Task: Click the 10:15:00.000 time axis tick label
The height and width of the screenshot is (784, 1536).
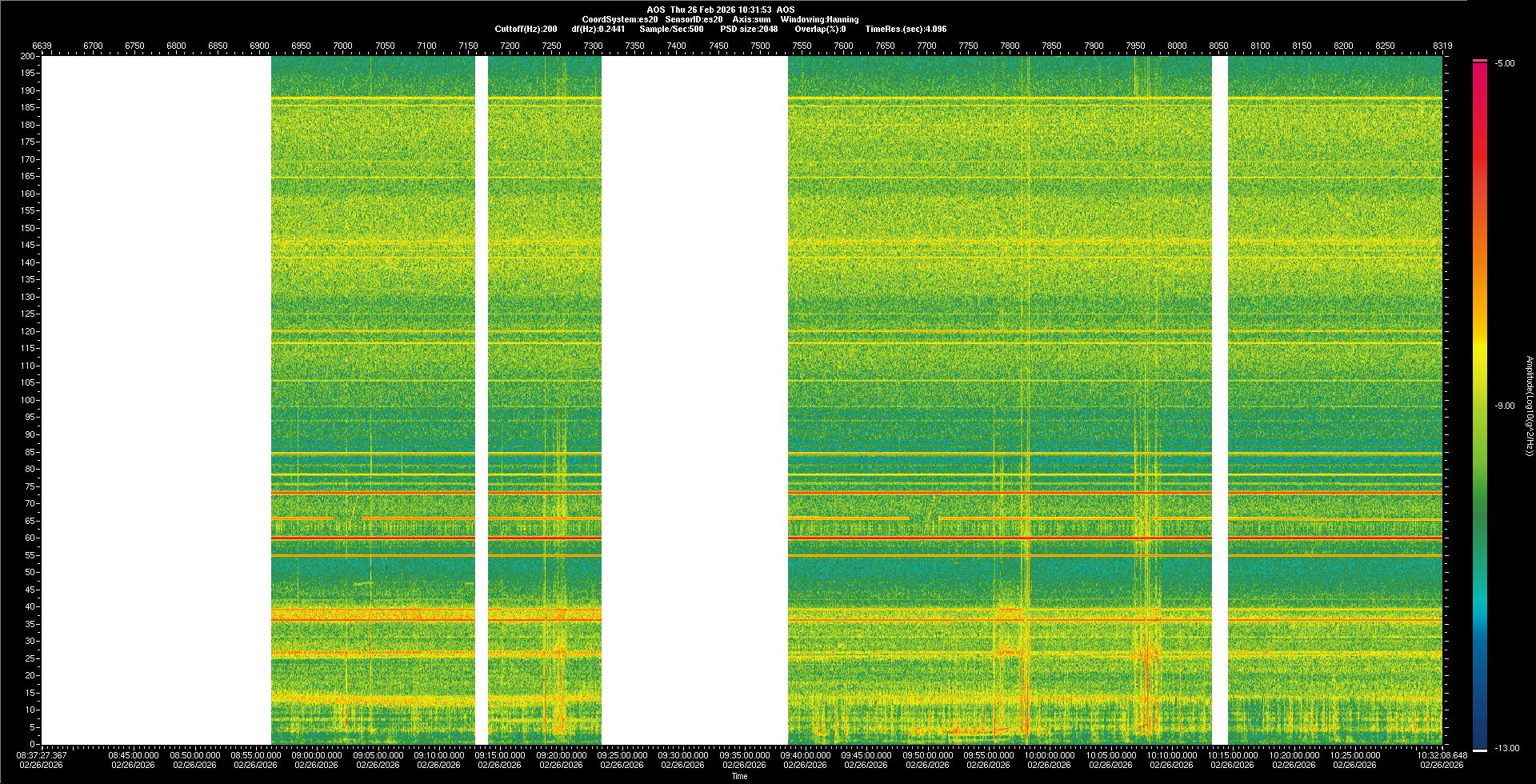Action: (1232, 755)
